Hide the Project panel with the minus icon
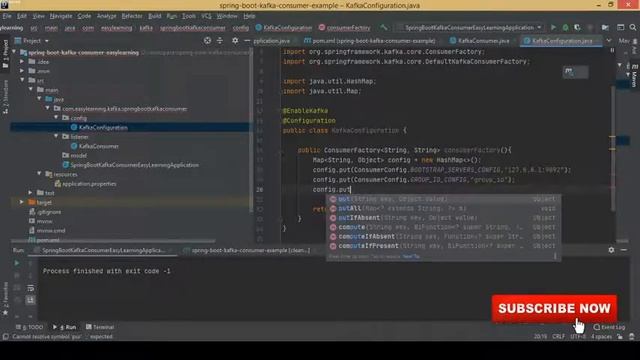The height and width of the screenshot is (360, 640). point(247,40)
